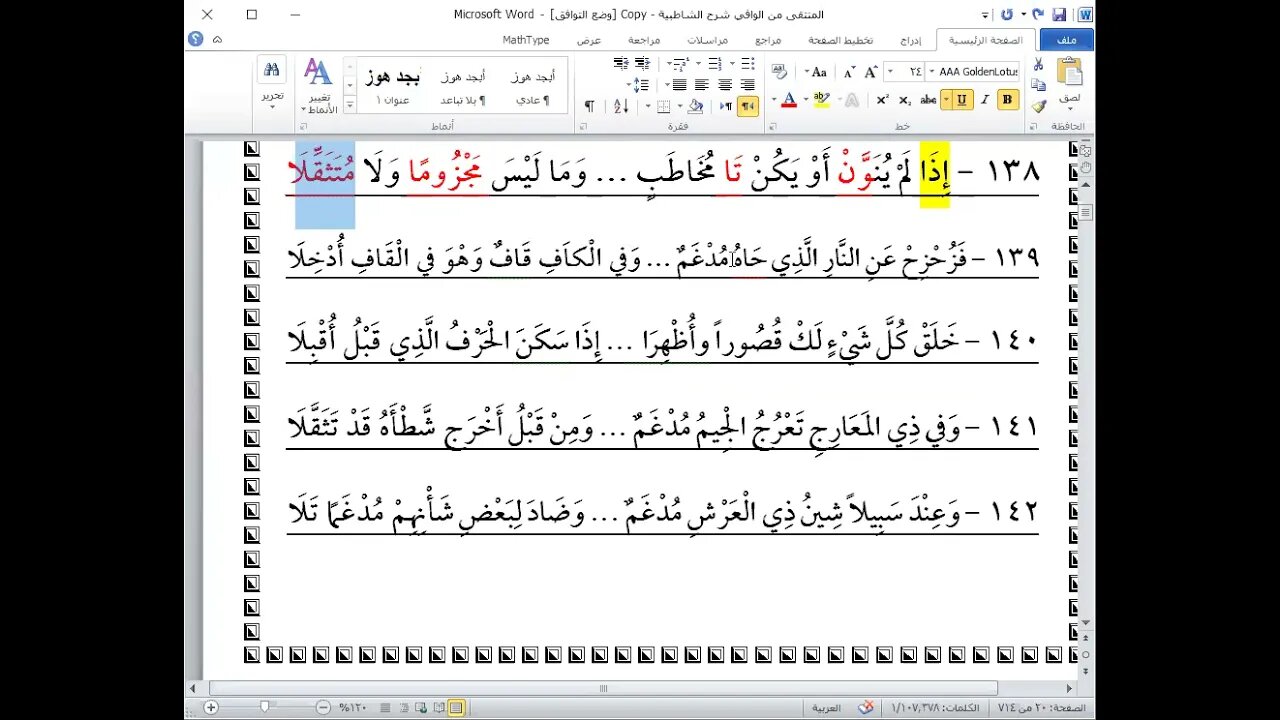The height and width of the screenshot is (720, 1280).
Task: Click the Numbering list icon
Action: 715,63
